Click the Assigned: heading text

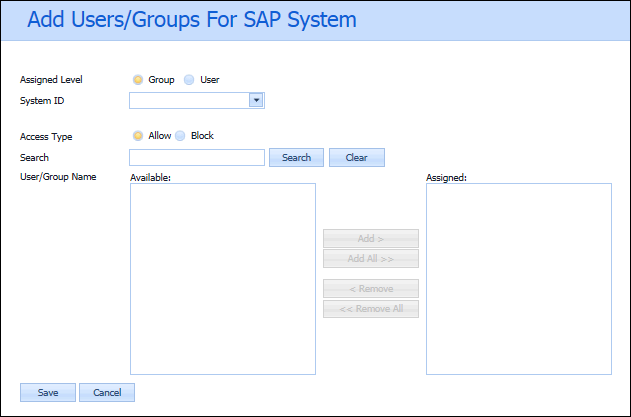point(446,178)
